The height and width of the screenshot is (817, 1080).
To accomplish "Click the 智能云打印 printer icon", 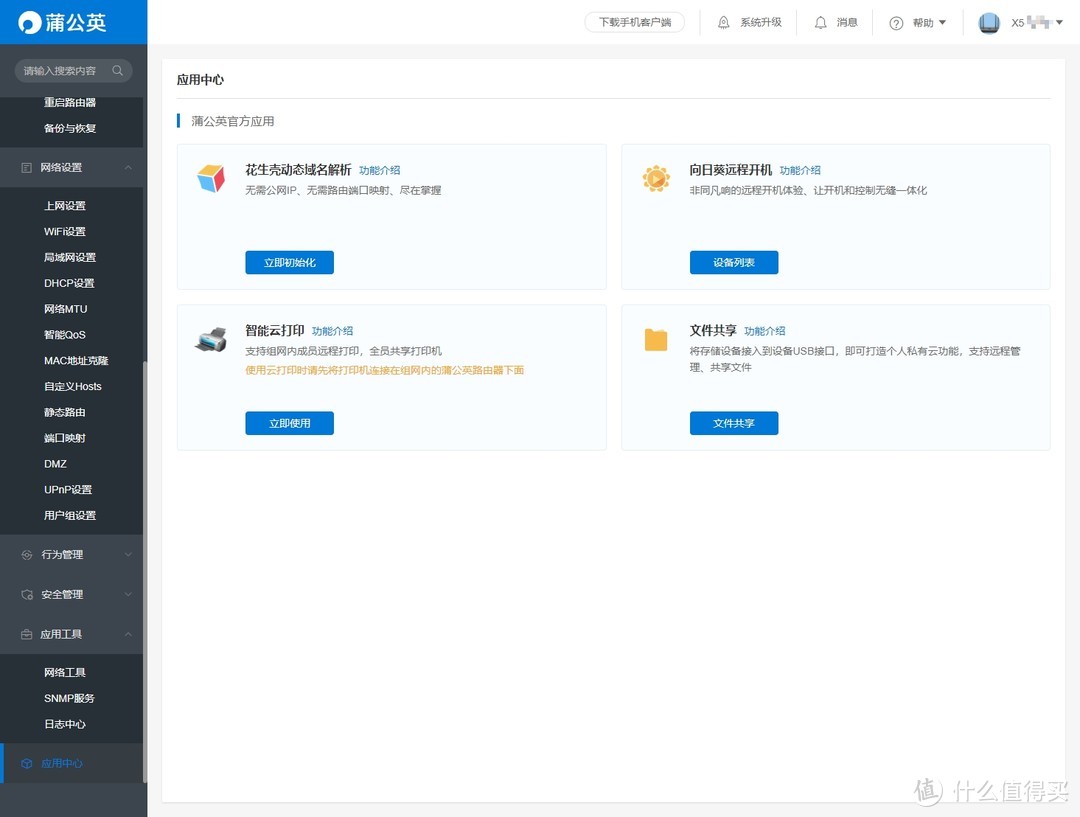I will click(210, 338).
